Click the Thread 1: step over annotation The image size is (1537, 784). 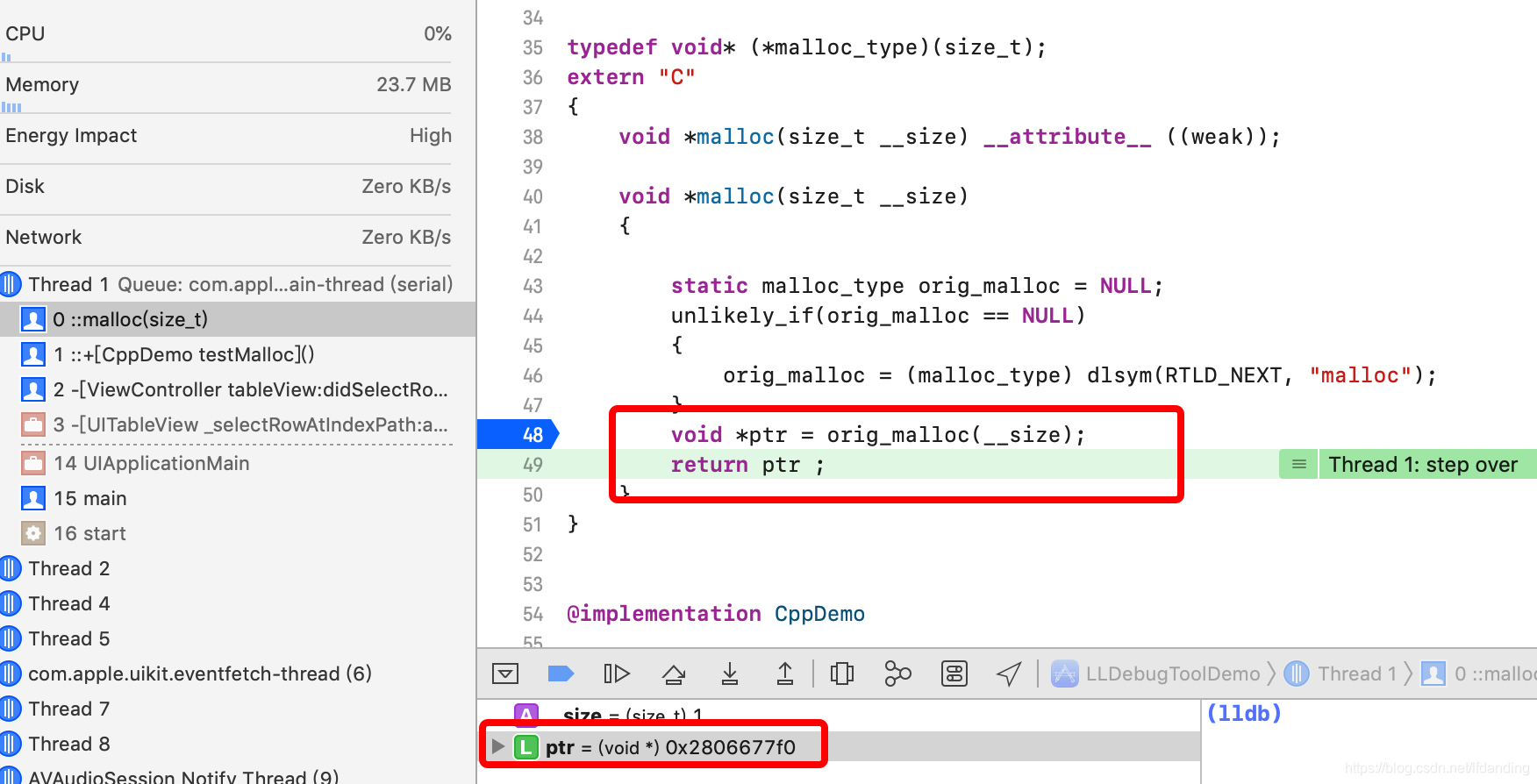coord(1422,465)
